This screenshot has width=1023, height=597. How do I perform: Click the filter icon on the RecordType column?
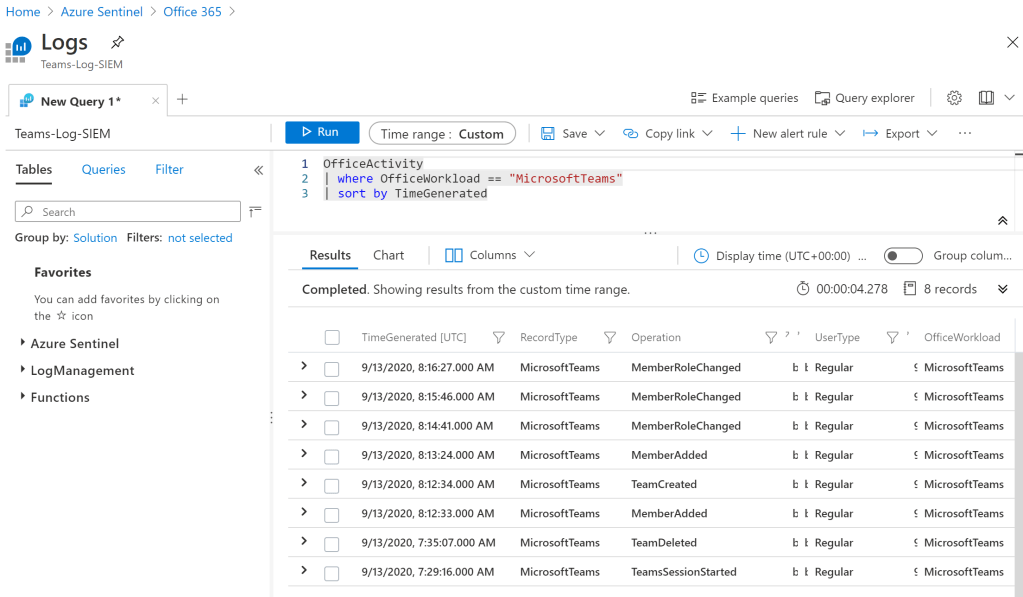coord(609,338)
